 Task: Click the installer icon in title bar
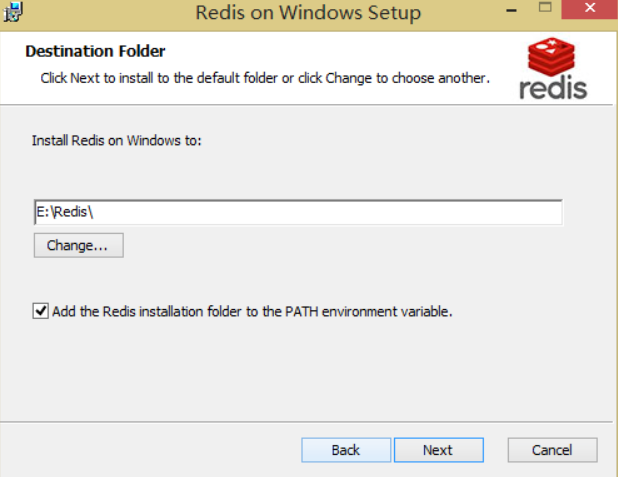pyautogui.click(x=13, y=12)
